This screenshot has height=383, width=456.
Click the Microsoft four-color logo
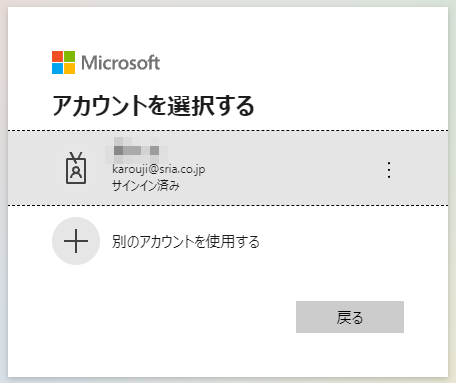pos(63,62)
